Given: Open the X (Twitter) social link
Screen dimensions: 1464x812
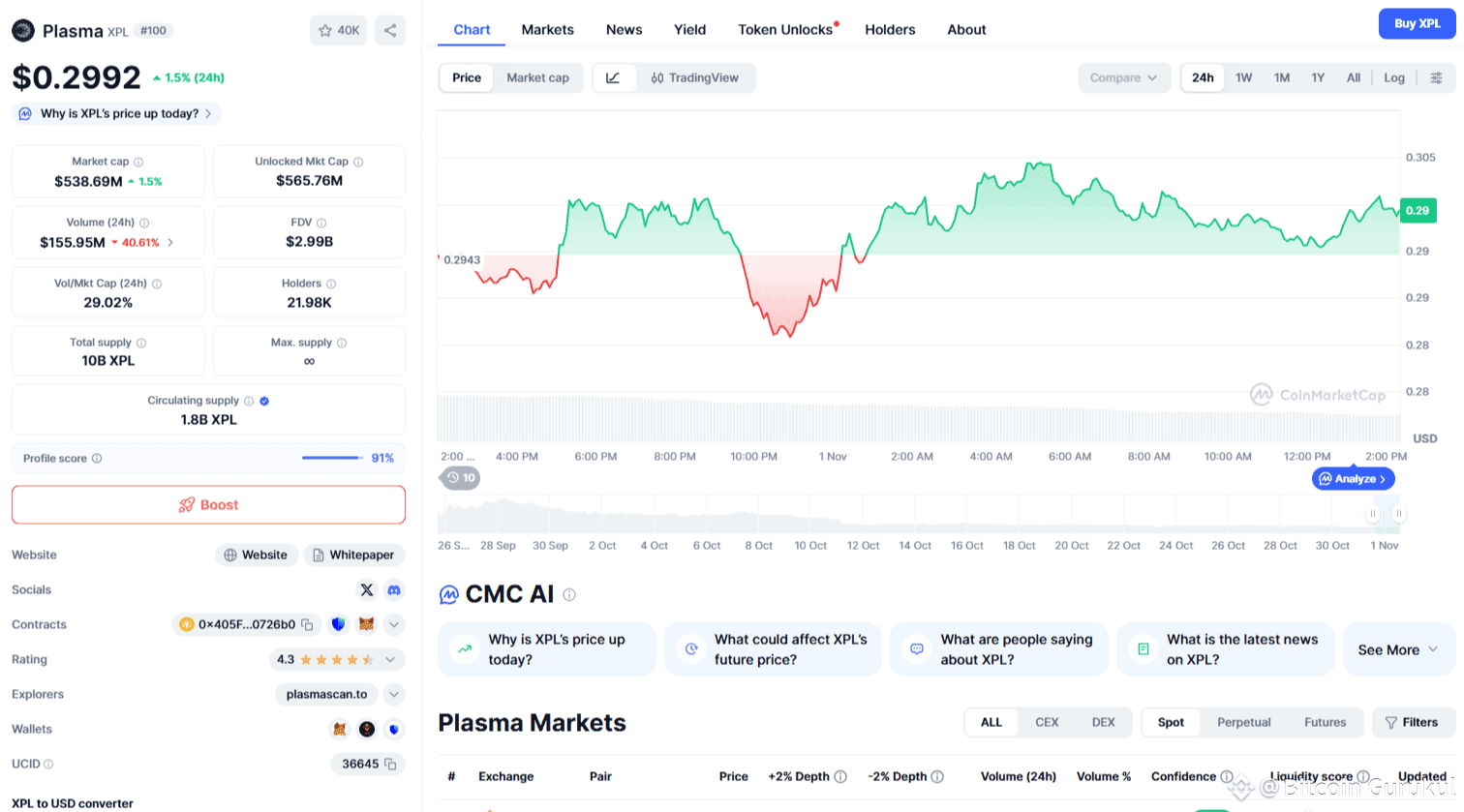Looking at the screenshot, I should point(367,589).
